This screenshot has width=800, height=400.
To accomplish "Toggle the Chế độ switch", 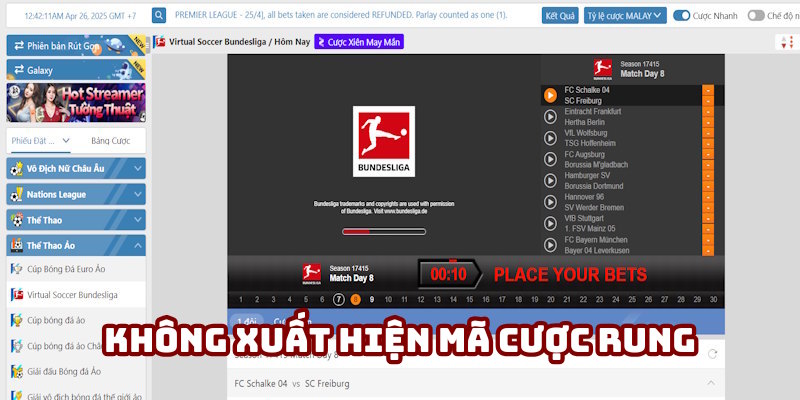I will tap(756, 16).
